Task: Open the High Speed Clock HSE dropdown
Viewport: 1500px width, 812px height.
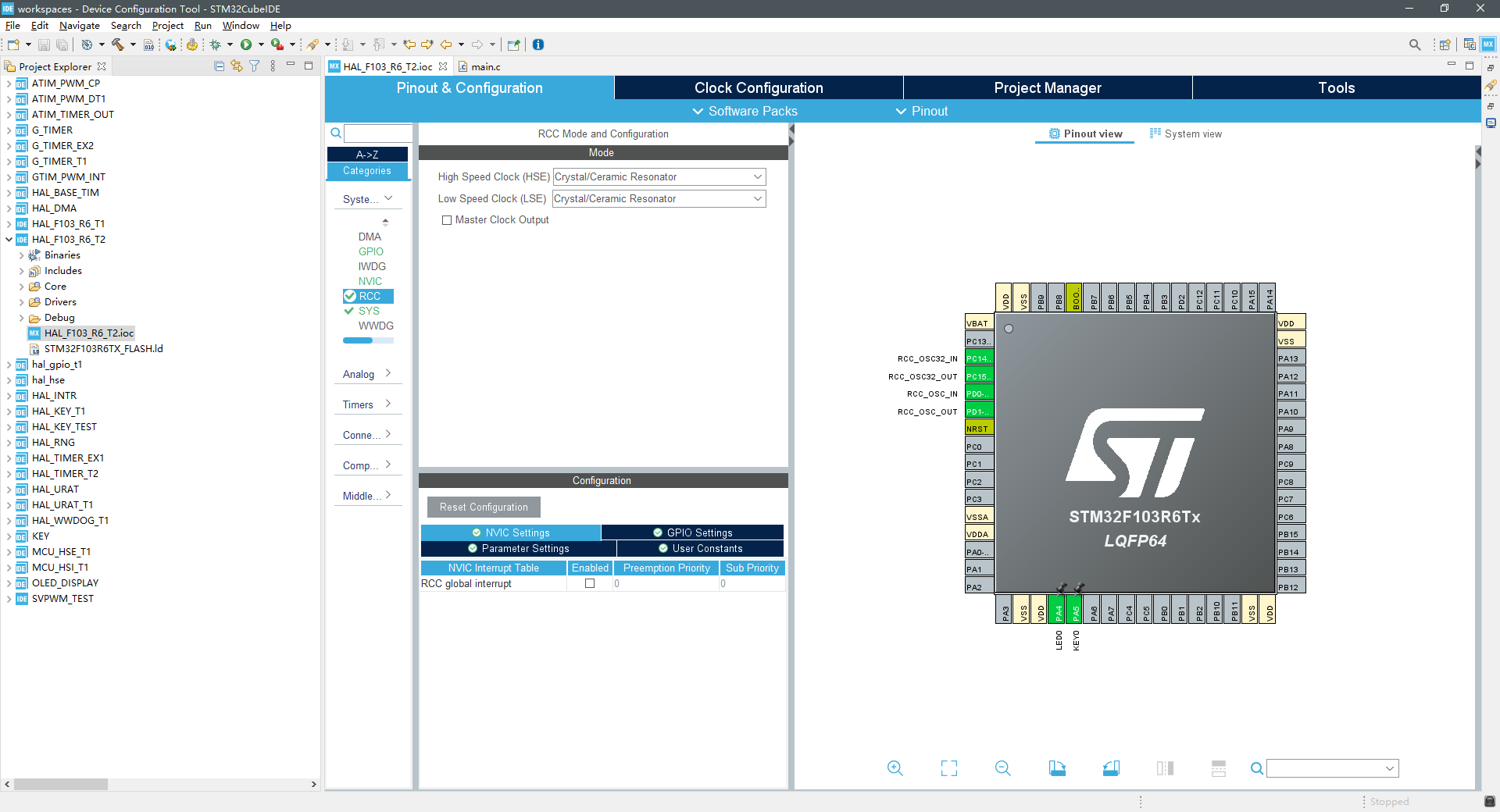Action: point(756,176)
